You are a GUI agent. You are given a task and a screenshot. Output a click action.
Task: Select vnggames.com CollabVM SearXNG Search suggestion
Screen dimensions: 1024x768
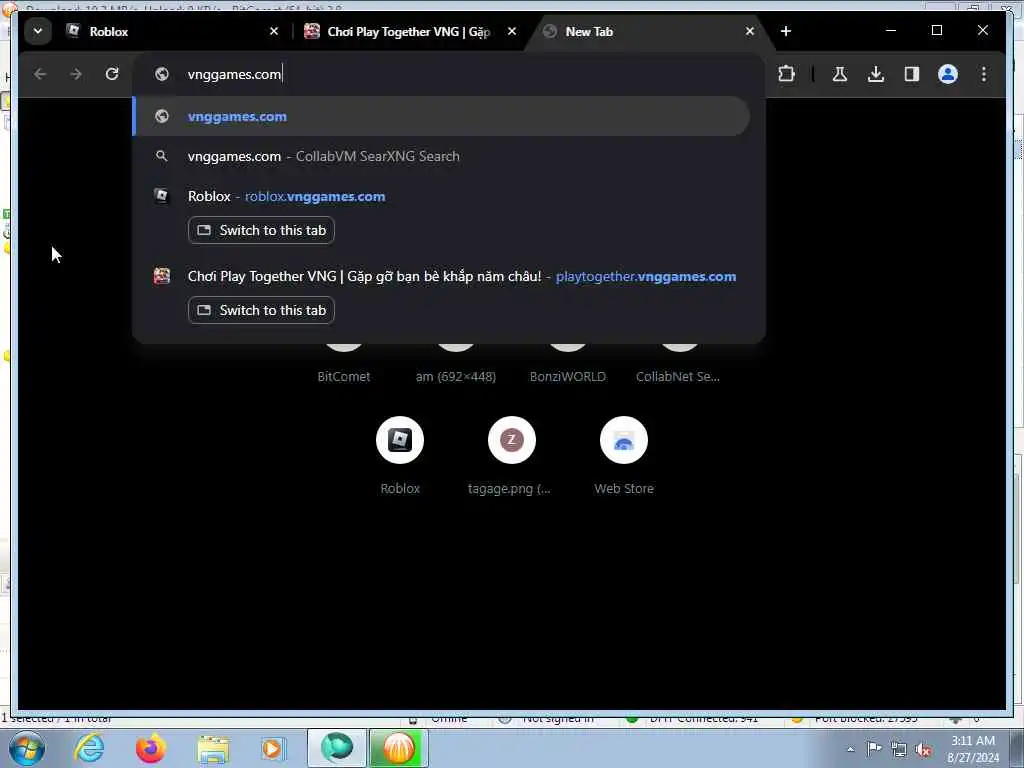click(441, 156)
